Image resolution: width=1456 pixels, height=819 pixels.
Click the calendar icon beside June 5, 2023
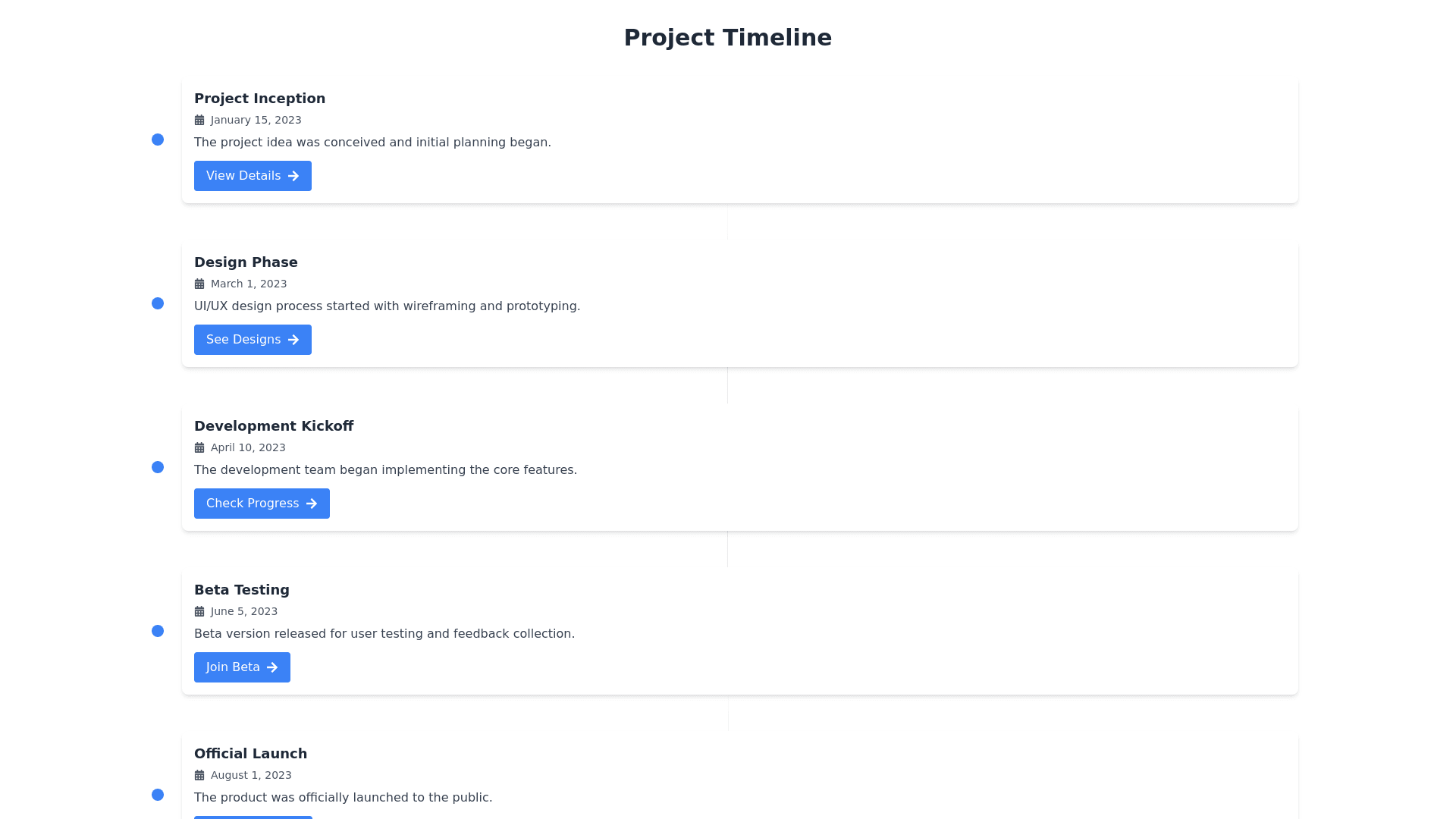(199, 610)
